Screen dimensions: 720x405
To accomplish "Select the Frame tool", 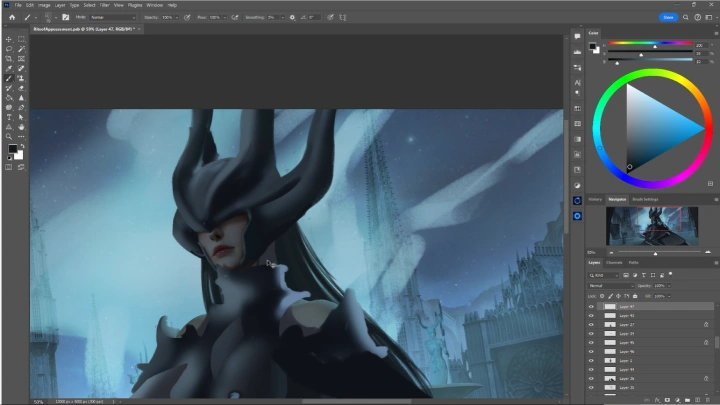I will click(x=21, y=59).
